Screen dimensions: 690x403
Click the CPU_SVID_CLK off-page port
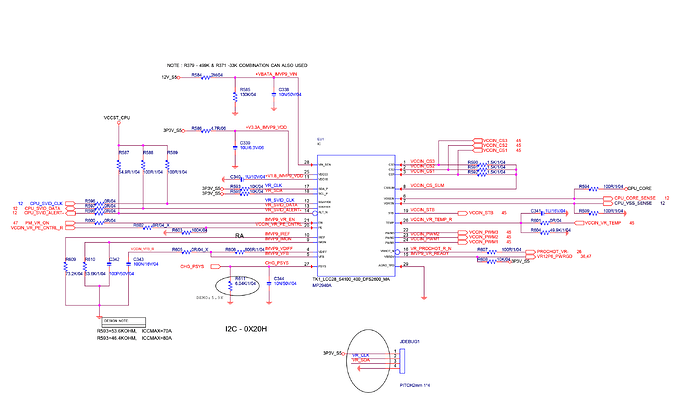70,204
